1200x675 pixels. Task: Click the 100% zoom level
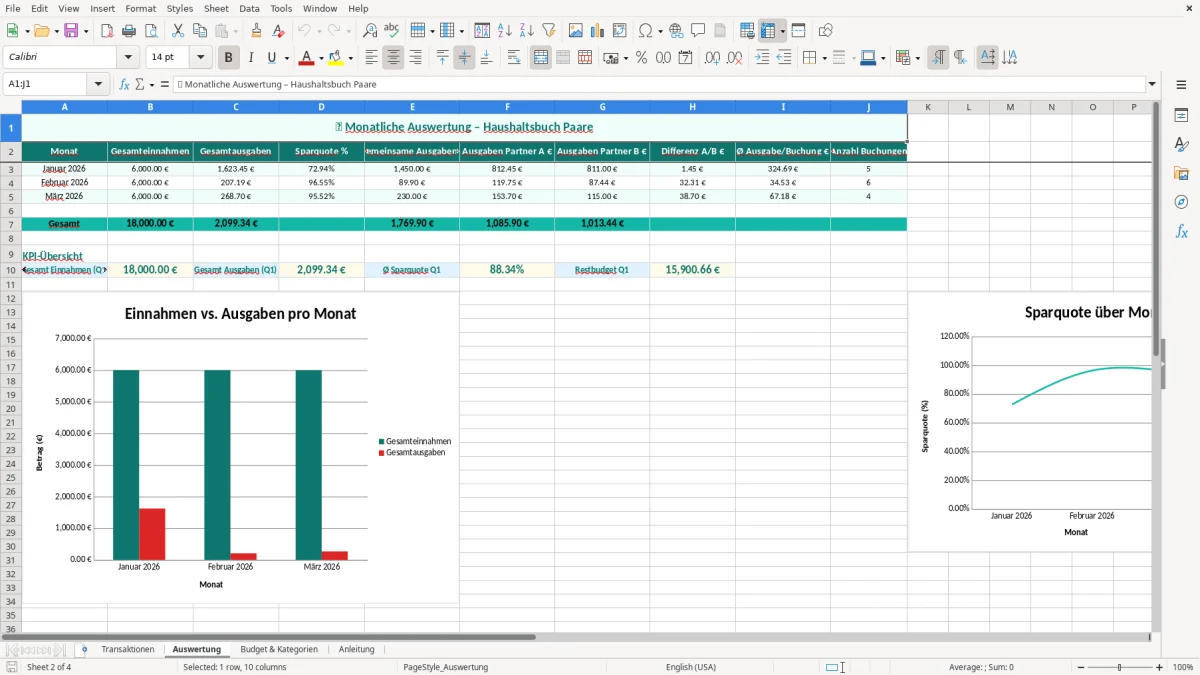[1182, 667]
